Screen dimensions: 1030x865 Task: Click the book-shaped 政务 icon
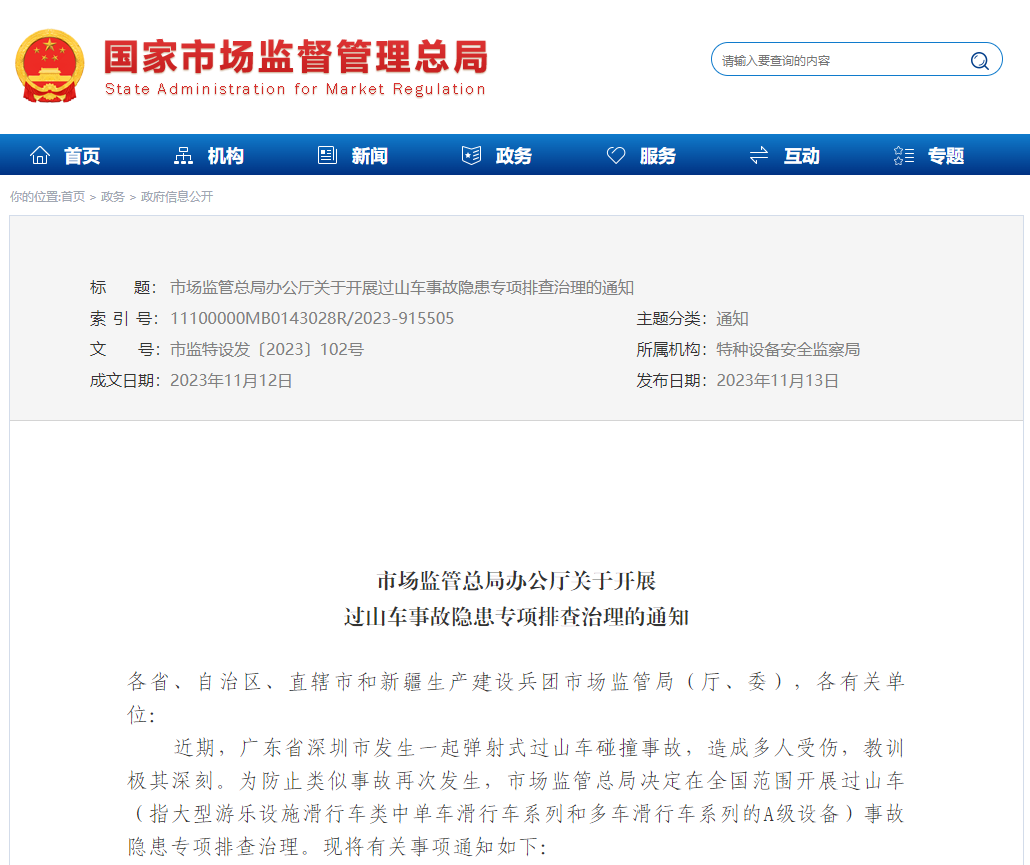(x=470, y=154)
